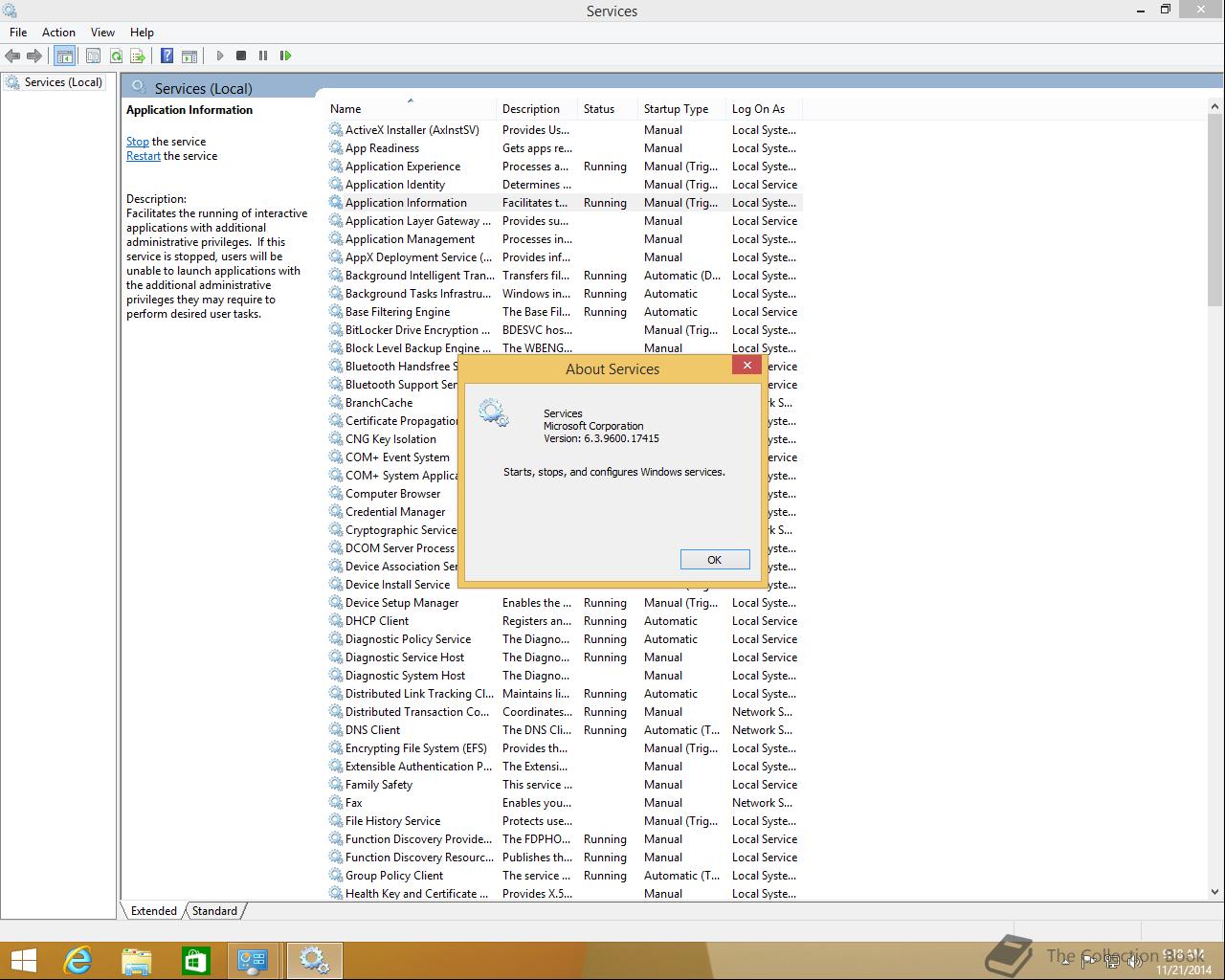1225x980 pixels.
Task: Select the Application Information service row
Action: [x=565, y=203]
